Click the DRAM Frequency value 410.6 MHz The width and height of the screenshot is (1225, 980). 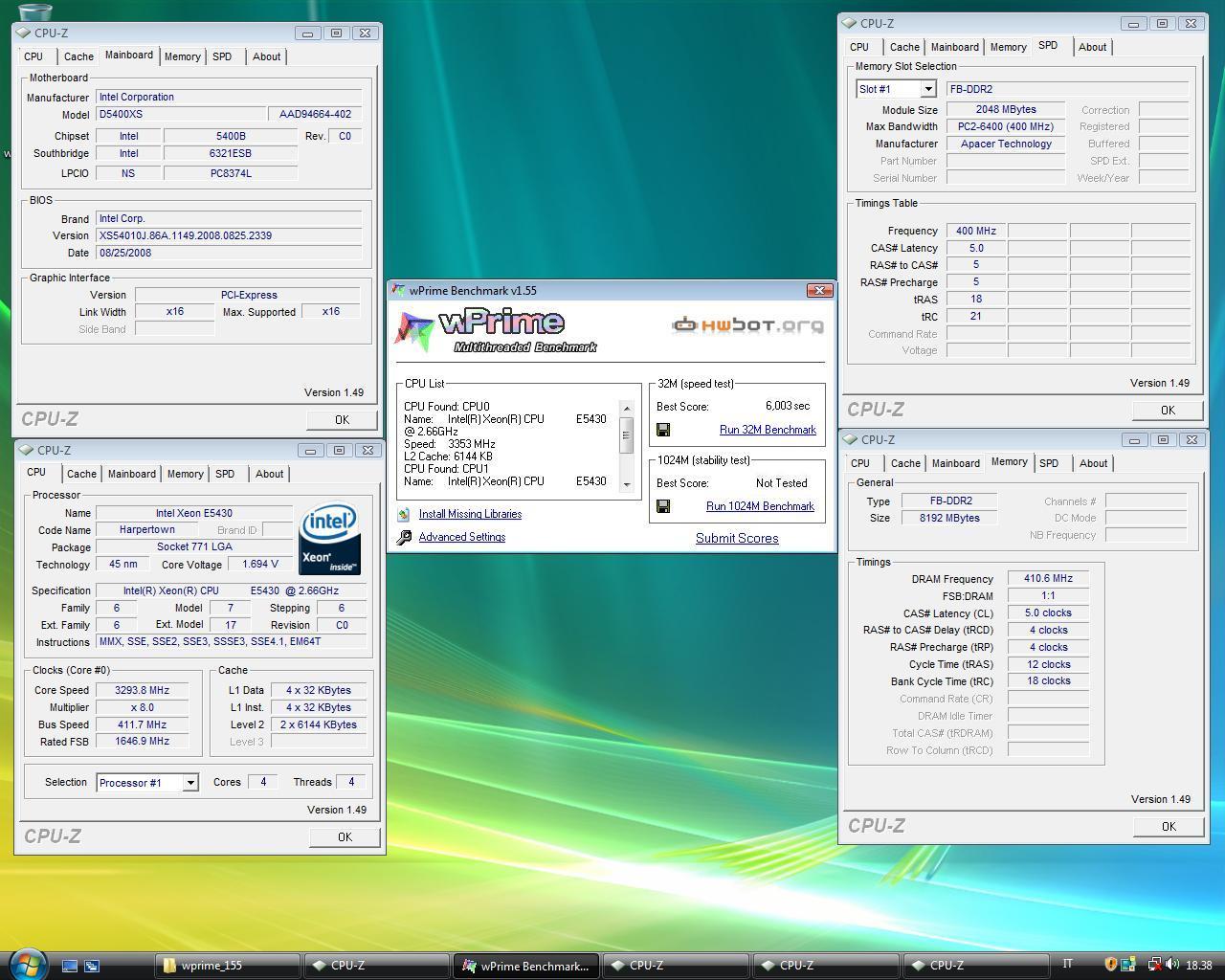coord(1048,578)
